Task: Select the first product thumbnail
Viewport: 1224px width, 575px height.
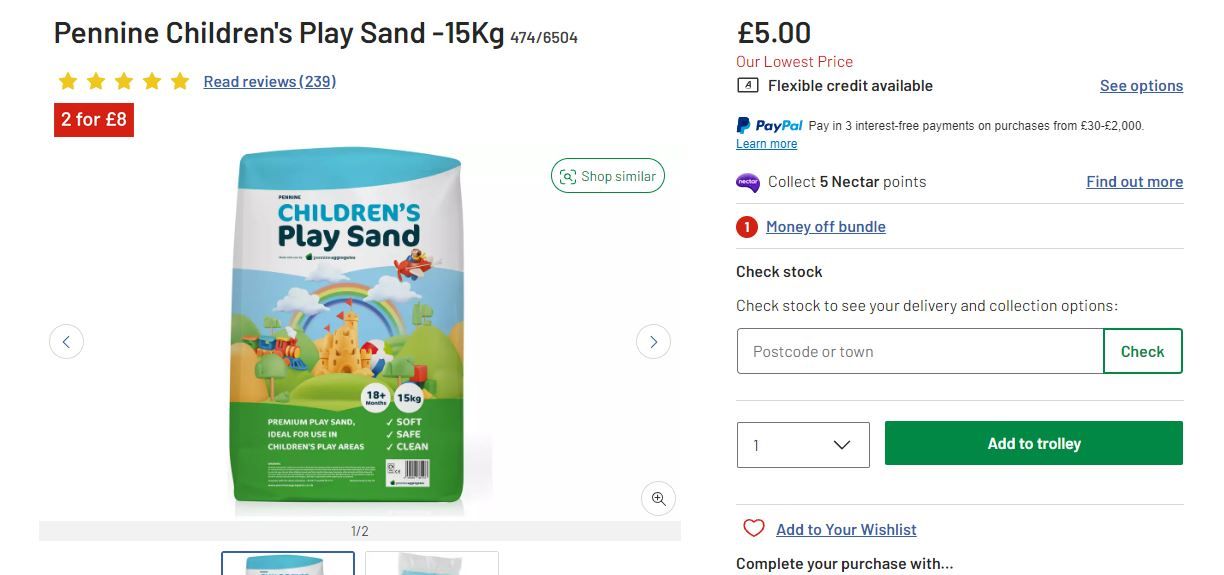Action: [288, 563]
